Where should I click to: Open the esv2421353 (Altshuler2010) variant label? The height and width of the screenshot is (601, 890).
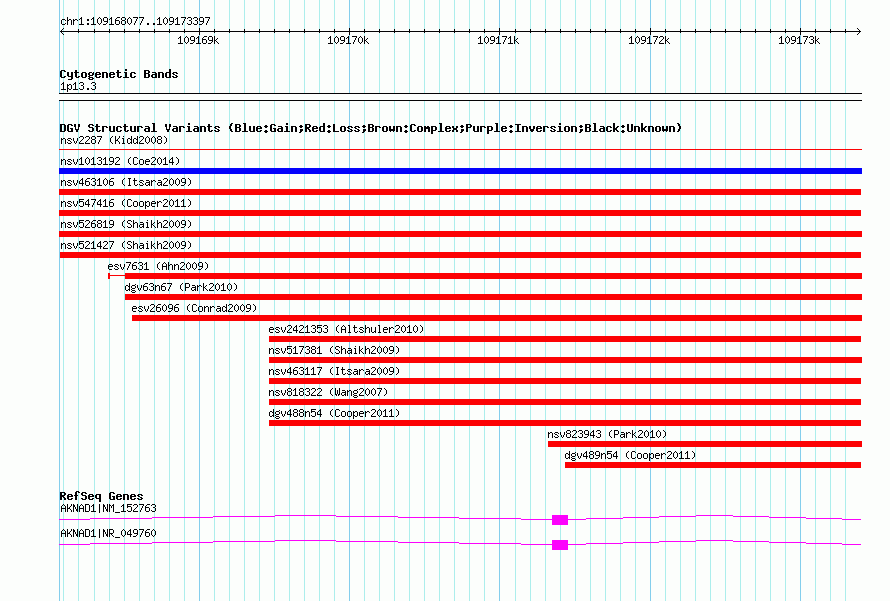[346, 329]
